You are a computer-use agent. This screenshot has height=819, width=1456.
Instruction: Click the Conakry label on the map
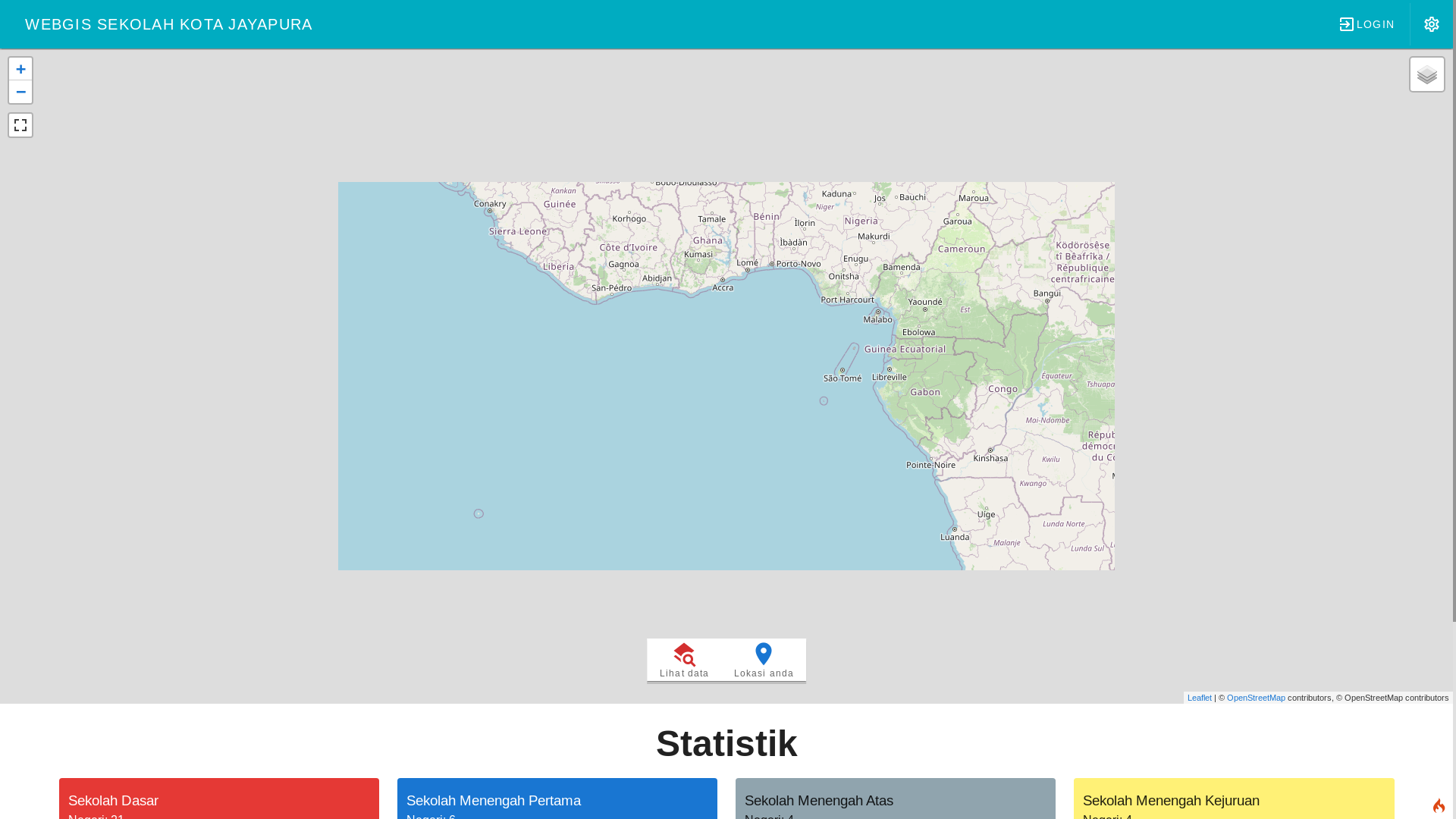pos(490,203)
